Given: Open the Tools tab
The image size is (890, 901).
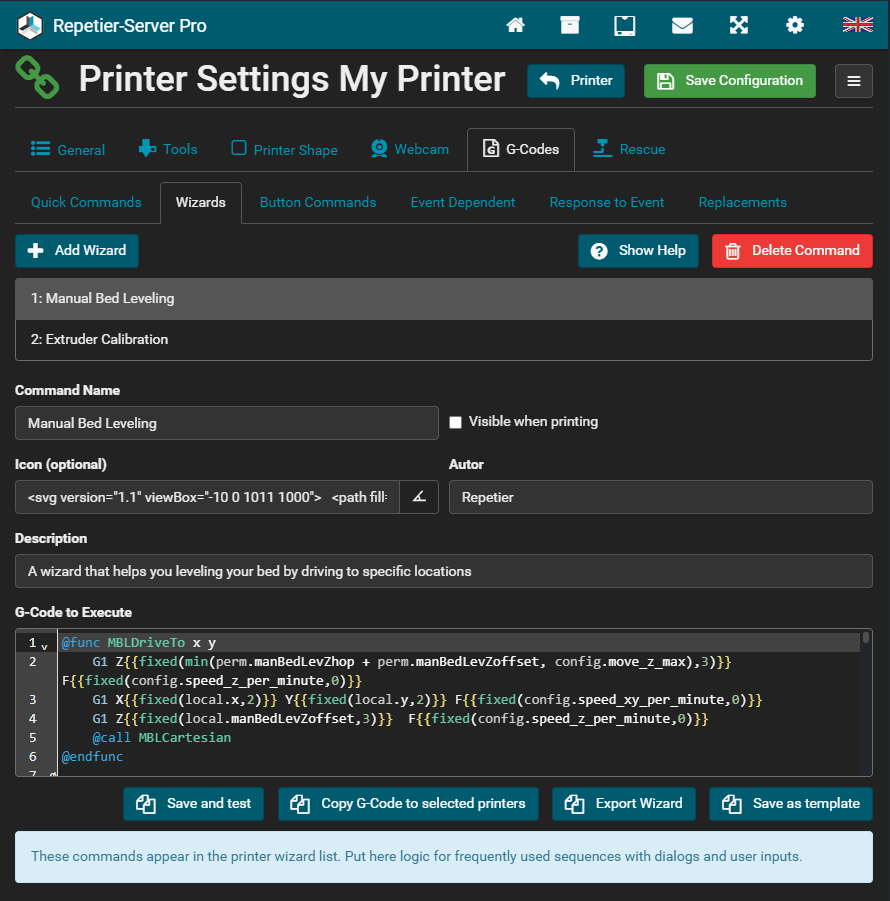Looking at the screenshot, I should tap(168, 149).
